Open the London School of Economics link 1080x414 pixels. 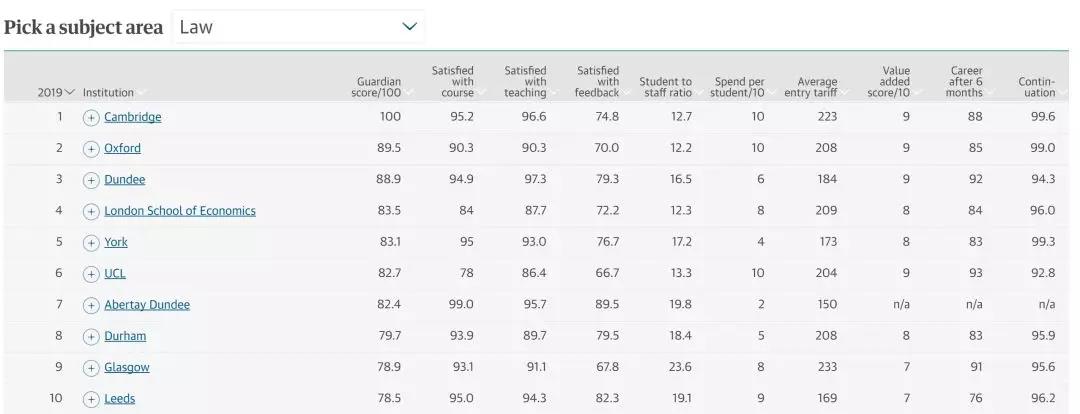(180, 211)
